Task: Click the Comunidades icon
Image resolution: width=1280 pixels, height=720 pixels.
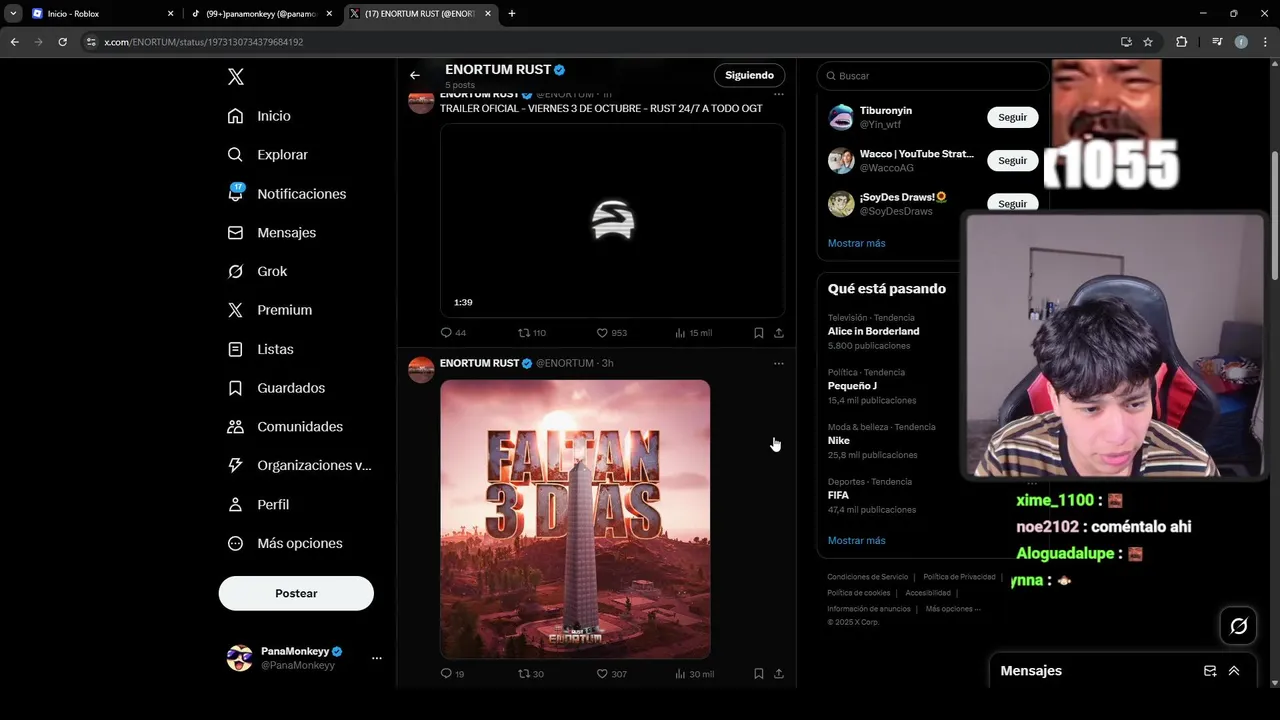Action: point(236,427)
